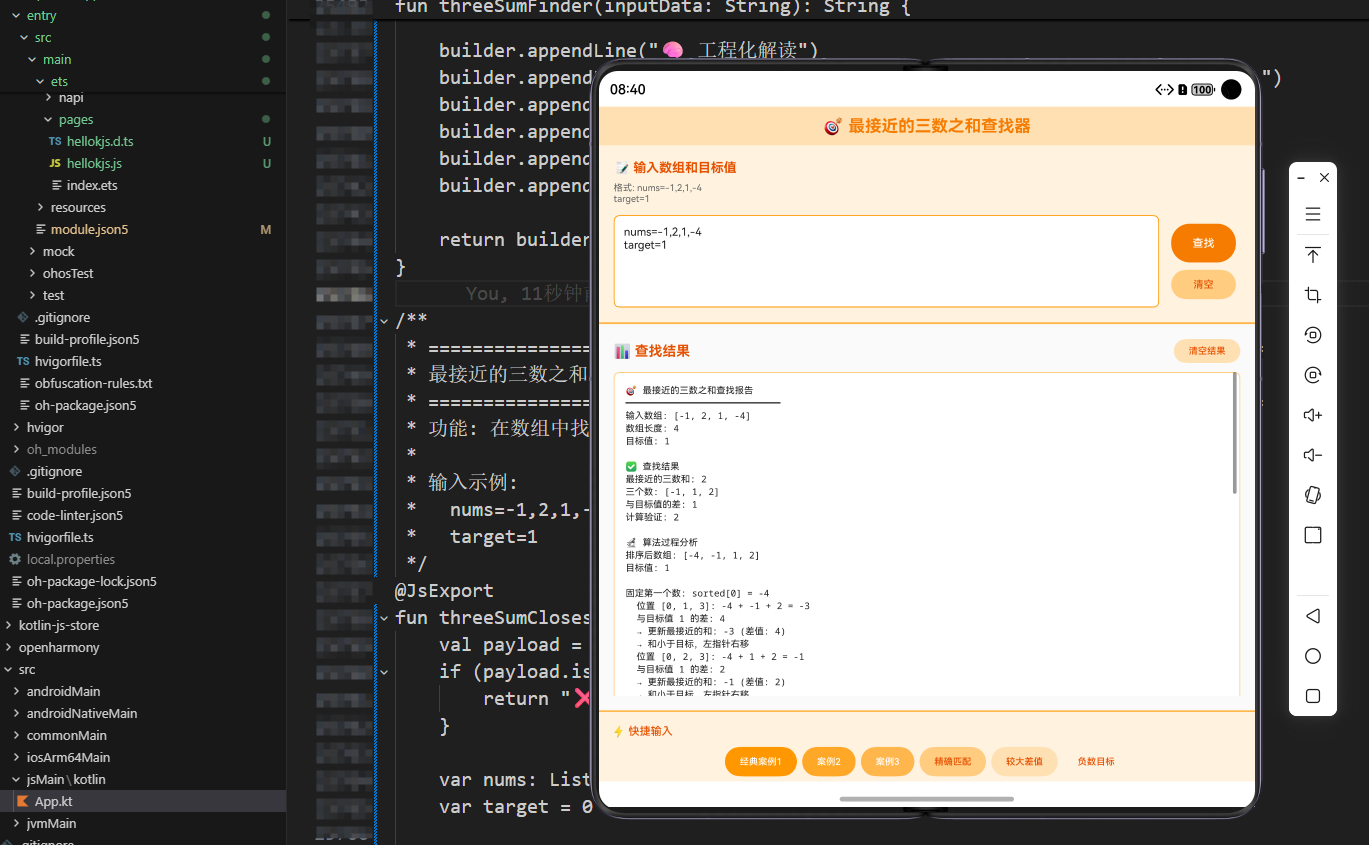
Task: Focus the nums/target input text box
Action: (886, 261)
